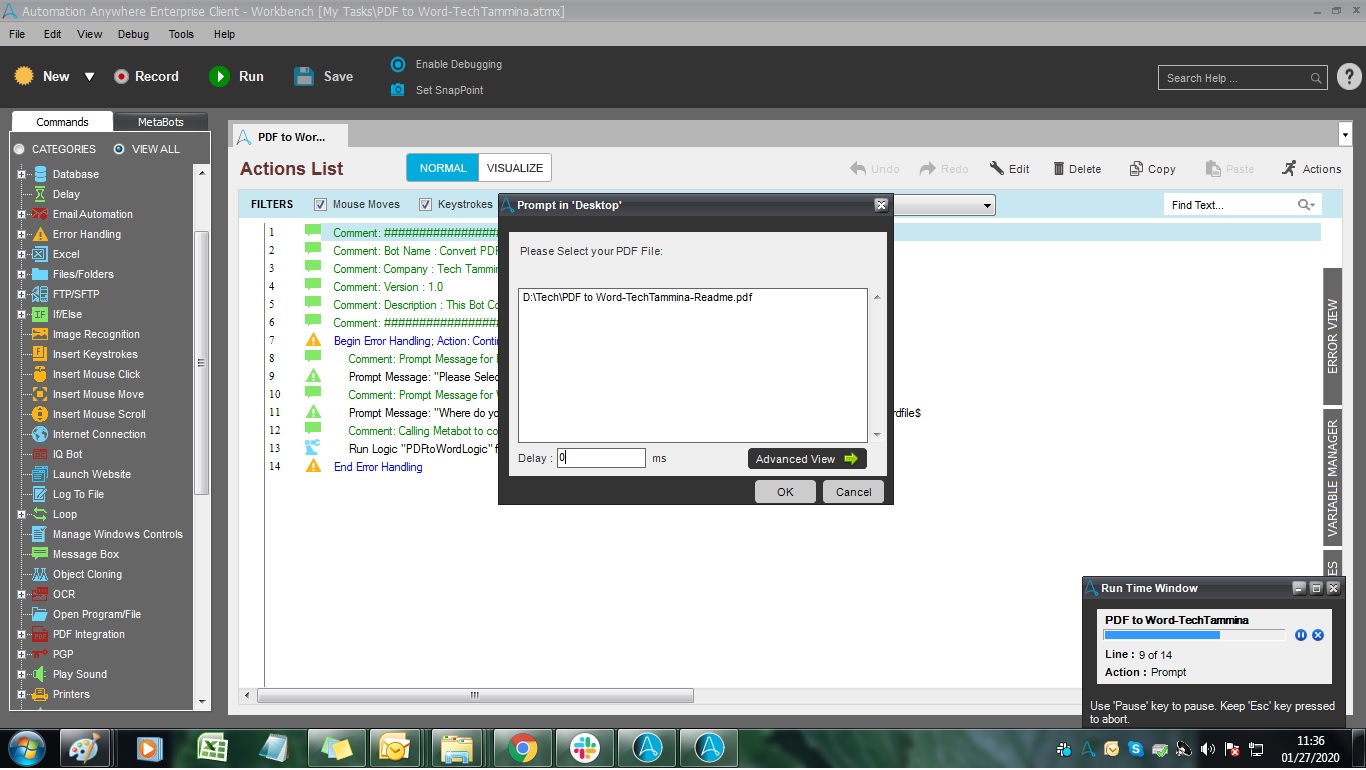Image resolution: width=1366 pixels, height=770 pixels.
Task: Click the Database command icon
Action: point(40,174)
